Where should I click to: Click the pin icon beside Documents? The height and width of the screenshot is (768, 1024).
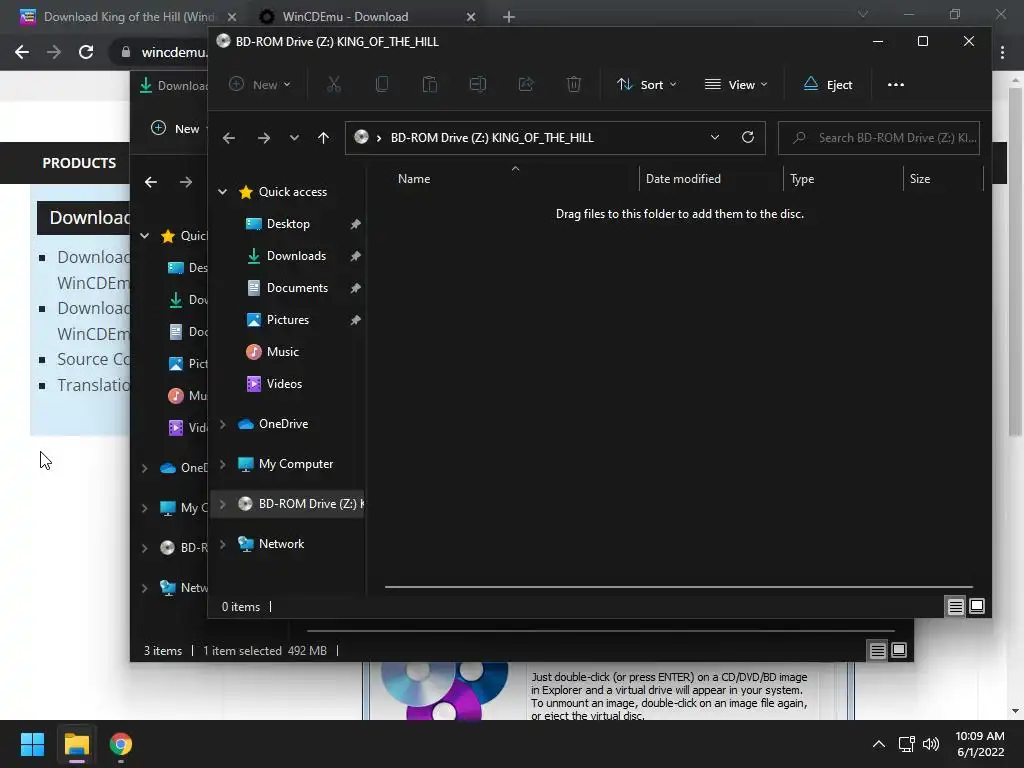click(x=355, y=288)
